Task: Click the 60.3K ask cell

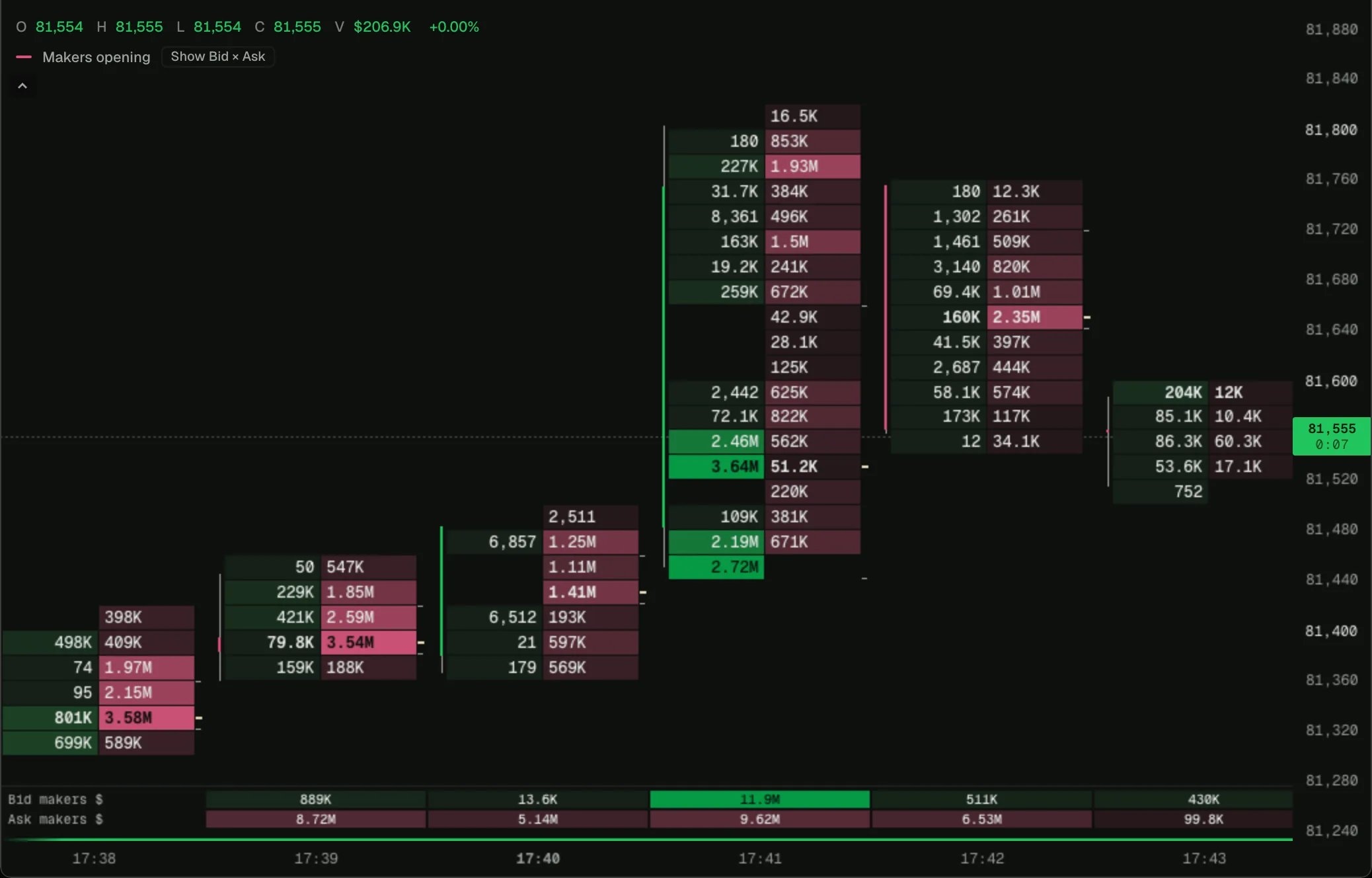Action: click(x=1250, y=442)
